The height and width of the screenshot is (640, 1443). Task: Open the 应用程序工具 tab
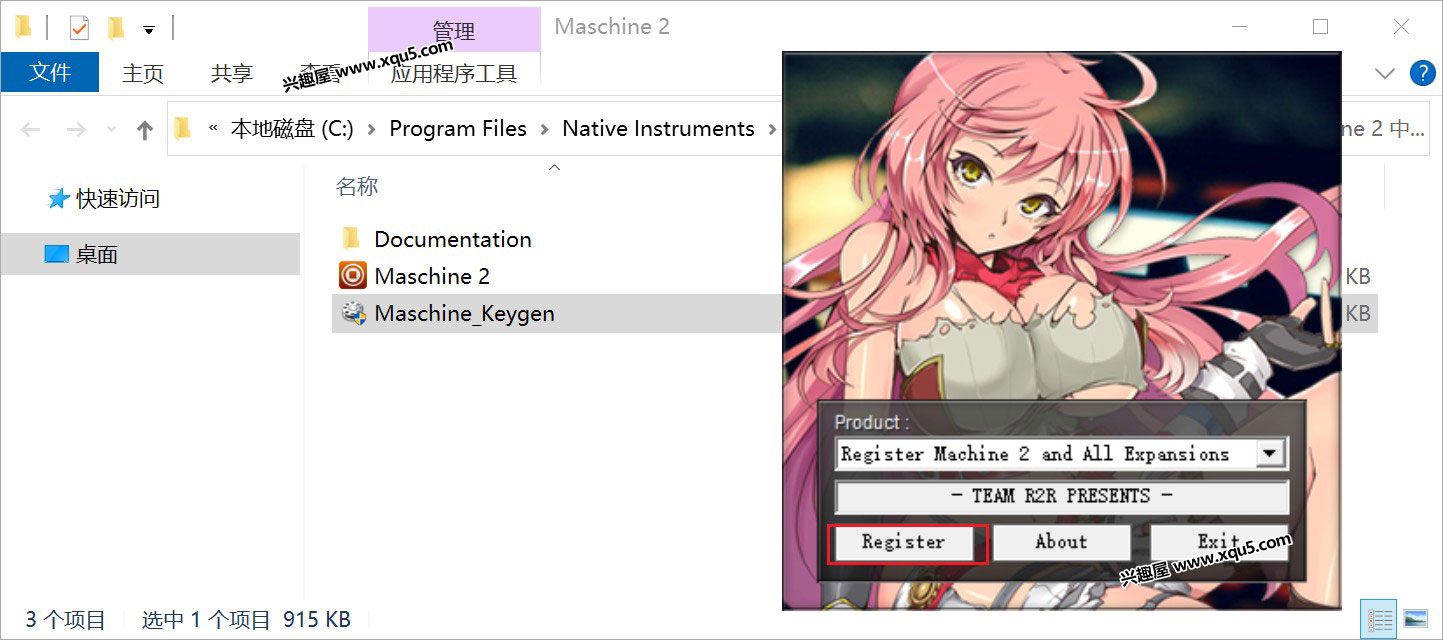(454, 73)
